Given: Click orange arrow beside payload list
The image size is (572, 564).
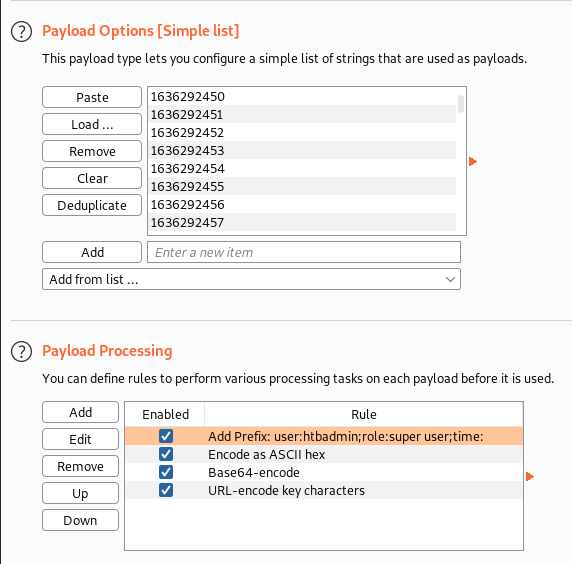Looking at the screenshot, I should 473,161.
